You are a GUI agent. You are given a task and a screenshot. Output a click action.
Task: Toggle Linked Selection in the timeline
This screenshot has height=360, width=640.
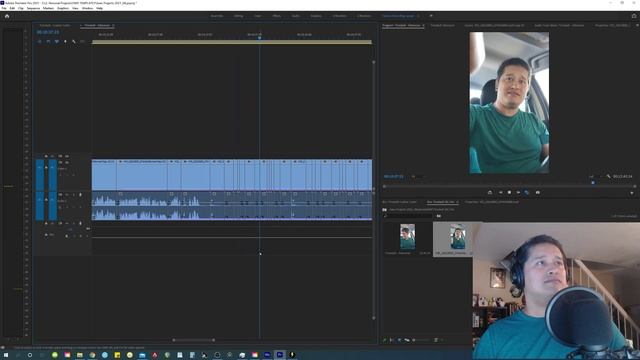(57, 42)
